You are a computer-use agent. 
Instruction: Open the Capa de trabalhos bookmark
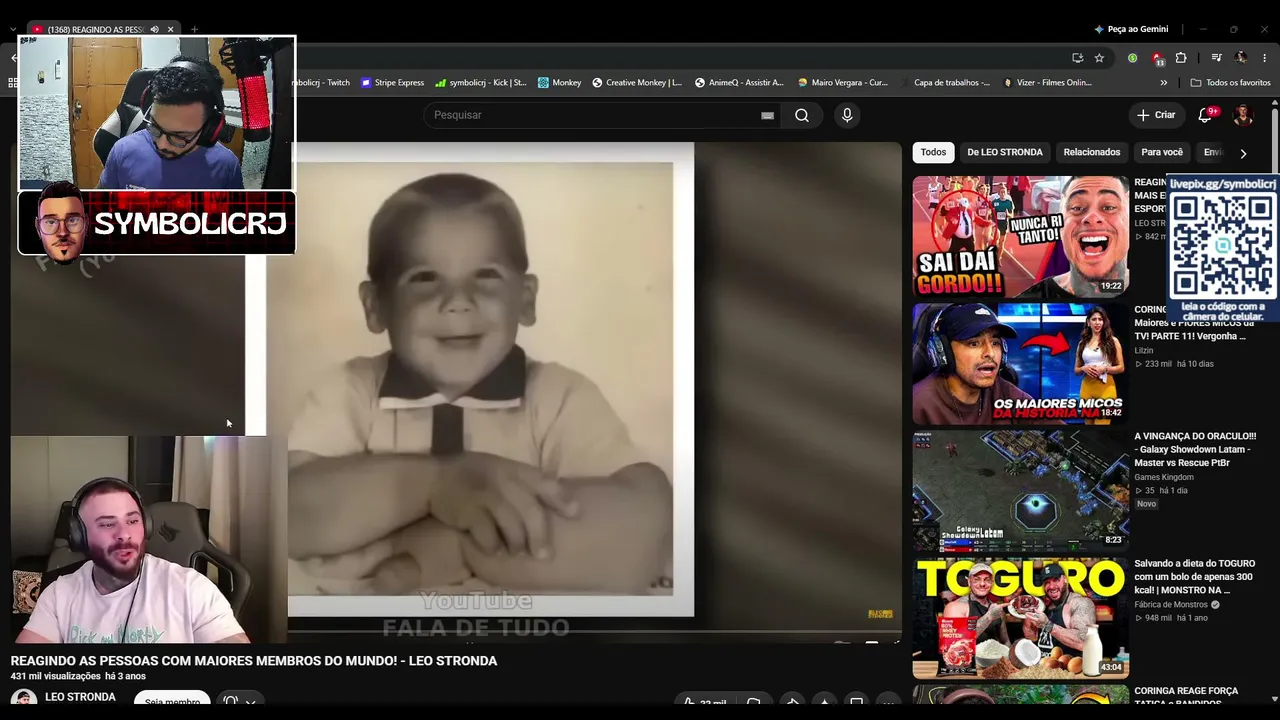[x=945, y=83]
